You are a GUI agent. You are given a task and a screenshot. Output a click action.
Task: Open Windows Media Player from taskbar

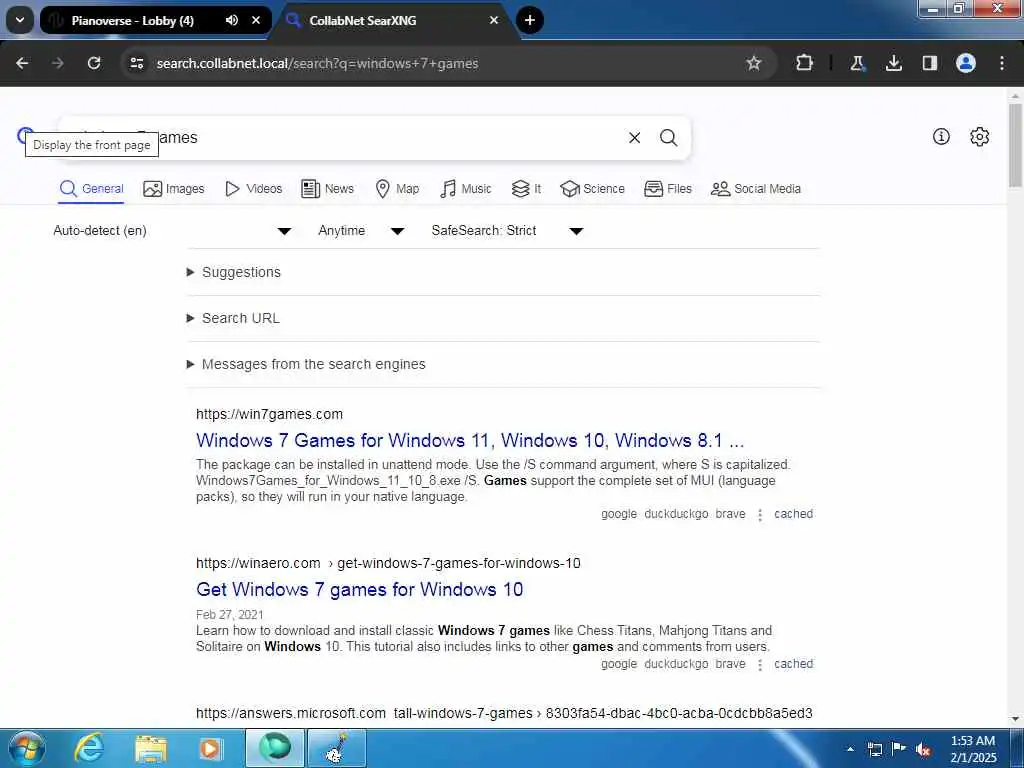[x=210, y=748]
